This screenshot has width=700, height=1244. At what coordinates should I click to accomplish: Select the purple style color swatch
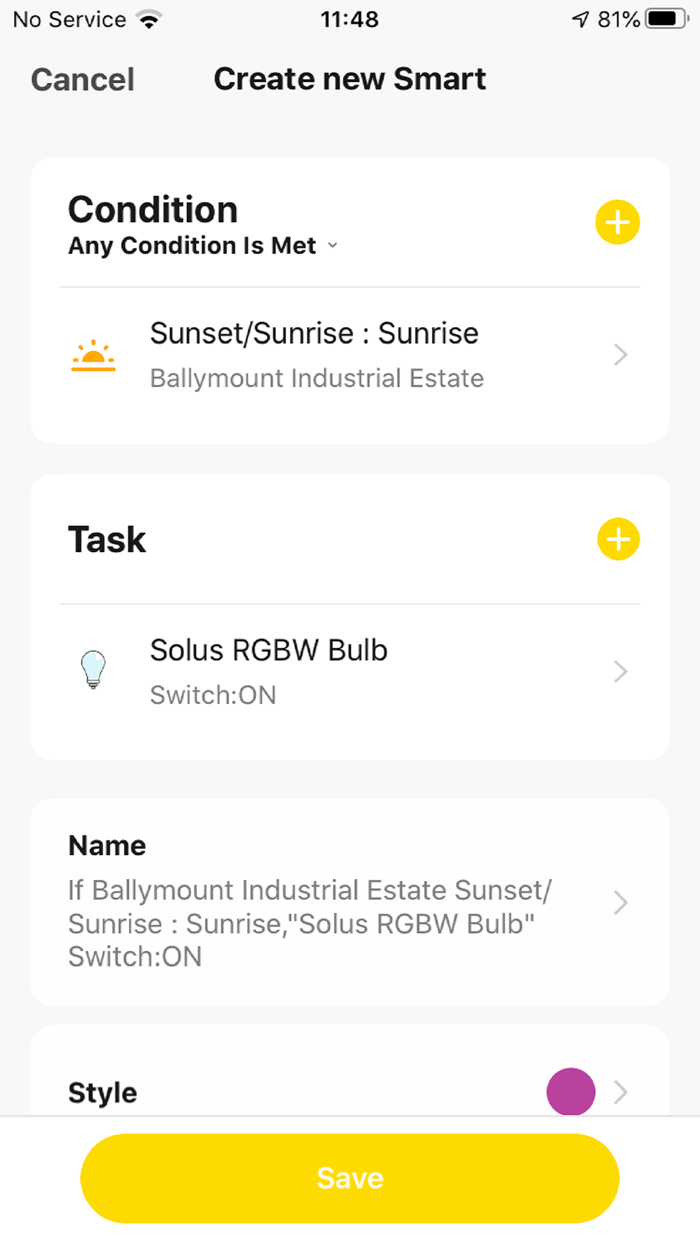571,1092
